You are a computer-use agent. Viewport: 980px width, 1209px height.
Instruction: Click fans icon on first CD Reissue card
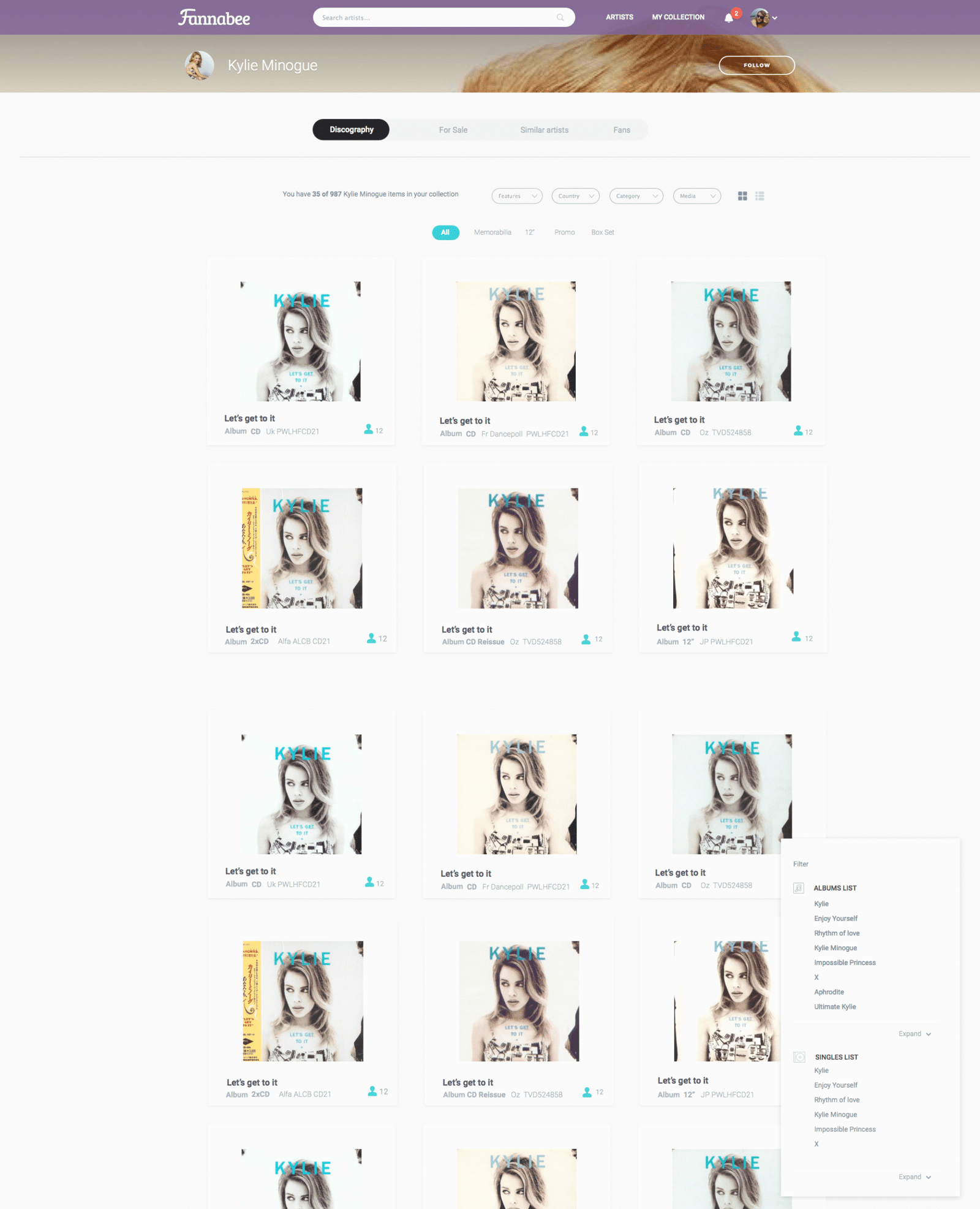coord(586,639)
